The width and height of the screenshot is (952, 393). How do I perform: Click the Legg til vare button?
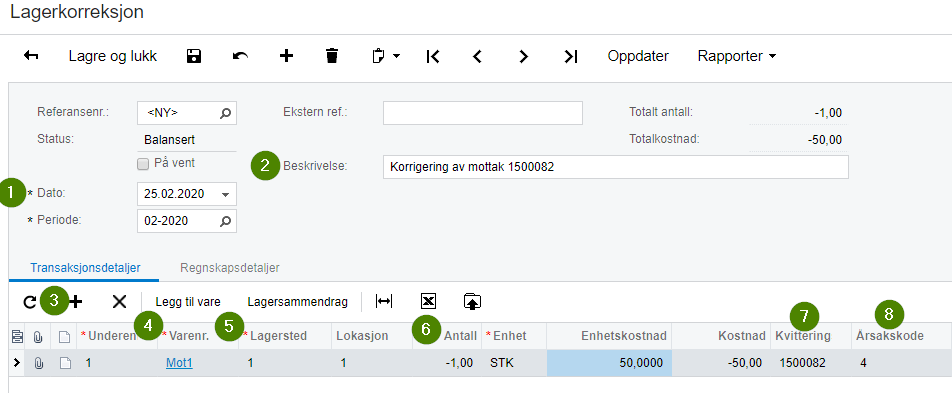point(188,301)
